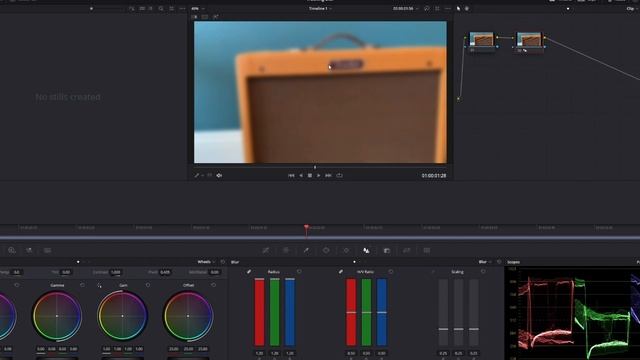Select node 02 in the node graph
Screen dimensions: 640x360
[529, 42]
